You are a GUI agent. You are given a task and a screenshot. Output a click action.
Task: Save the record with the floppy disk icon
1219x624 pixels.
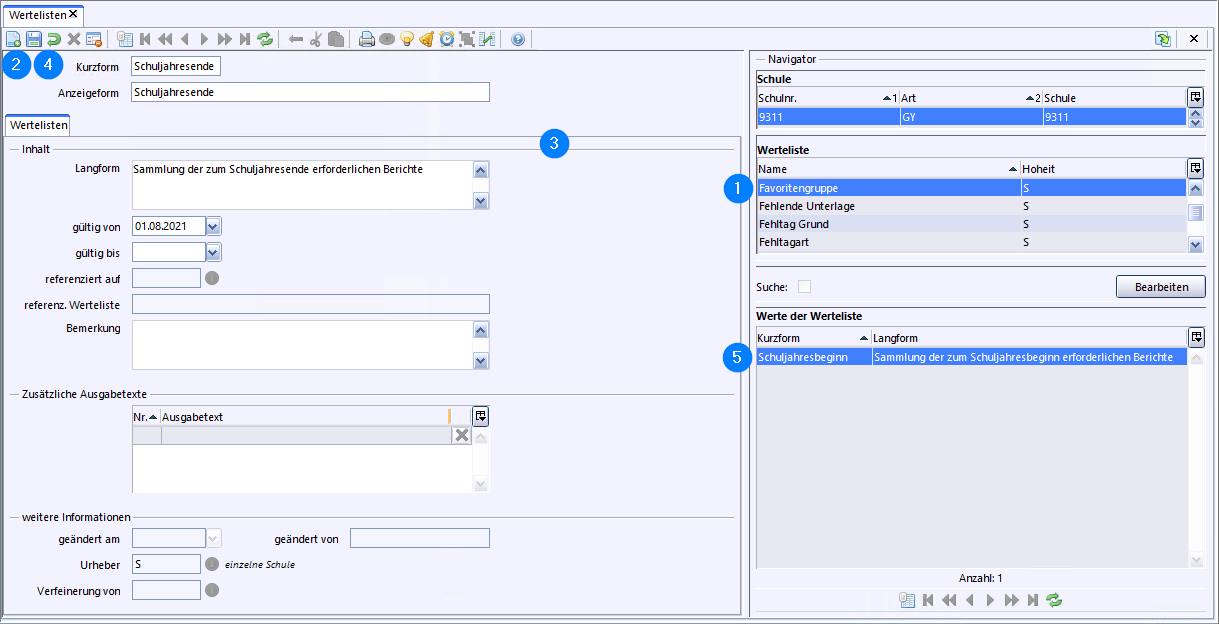[x=34, y=40]
